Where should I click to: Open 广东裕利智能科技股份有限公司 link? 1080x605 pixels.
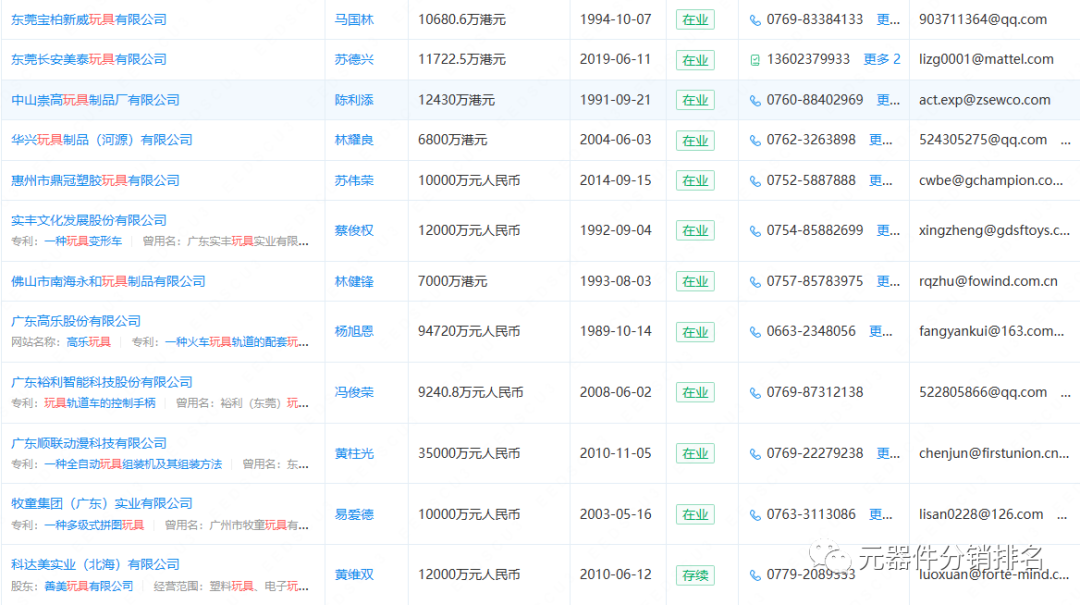tap(101, 382)
